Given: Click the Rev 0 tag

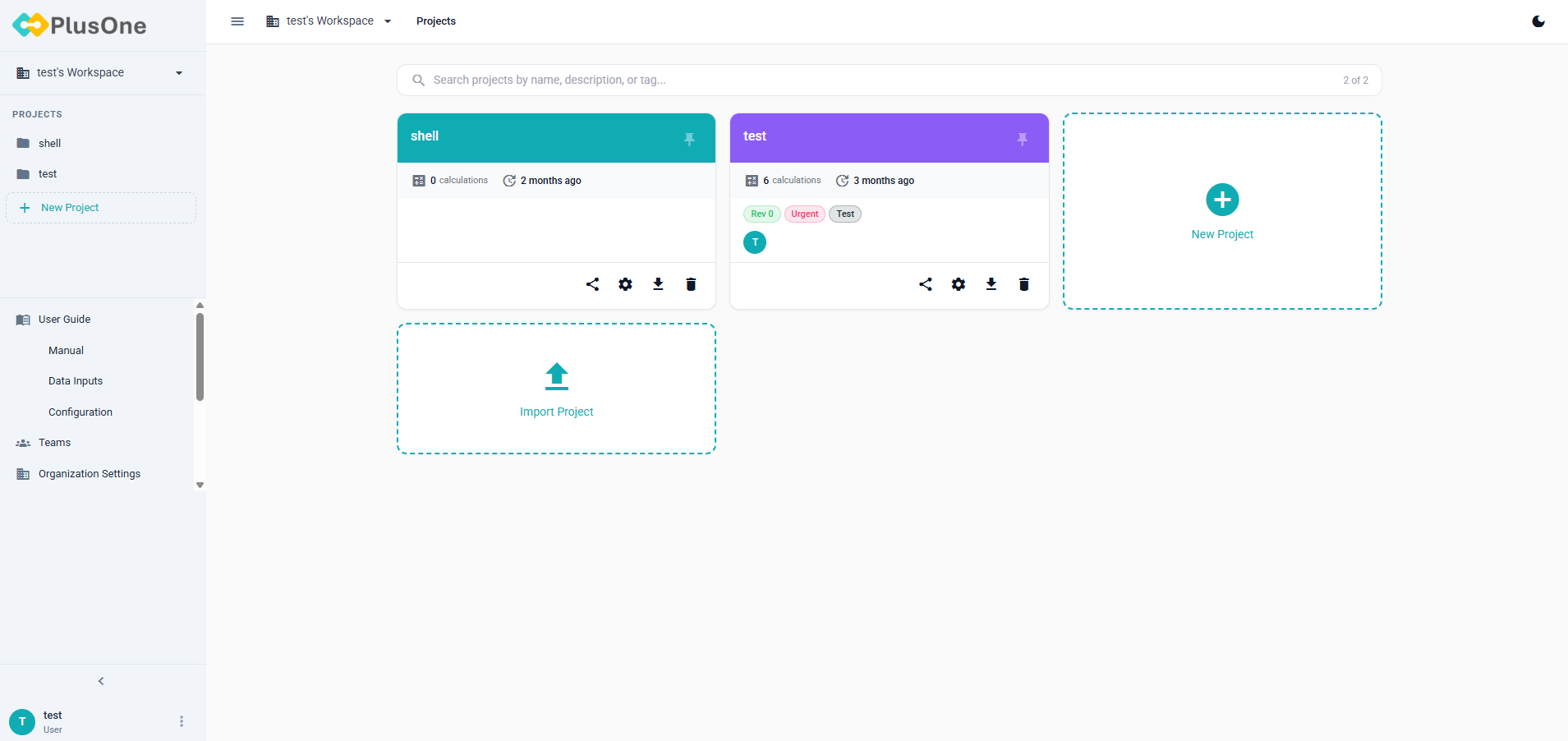Looking at the screenshot, I should (761, 214).
